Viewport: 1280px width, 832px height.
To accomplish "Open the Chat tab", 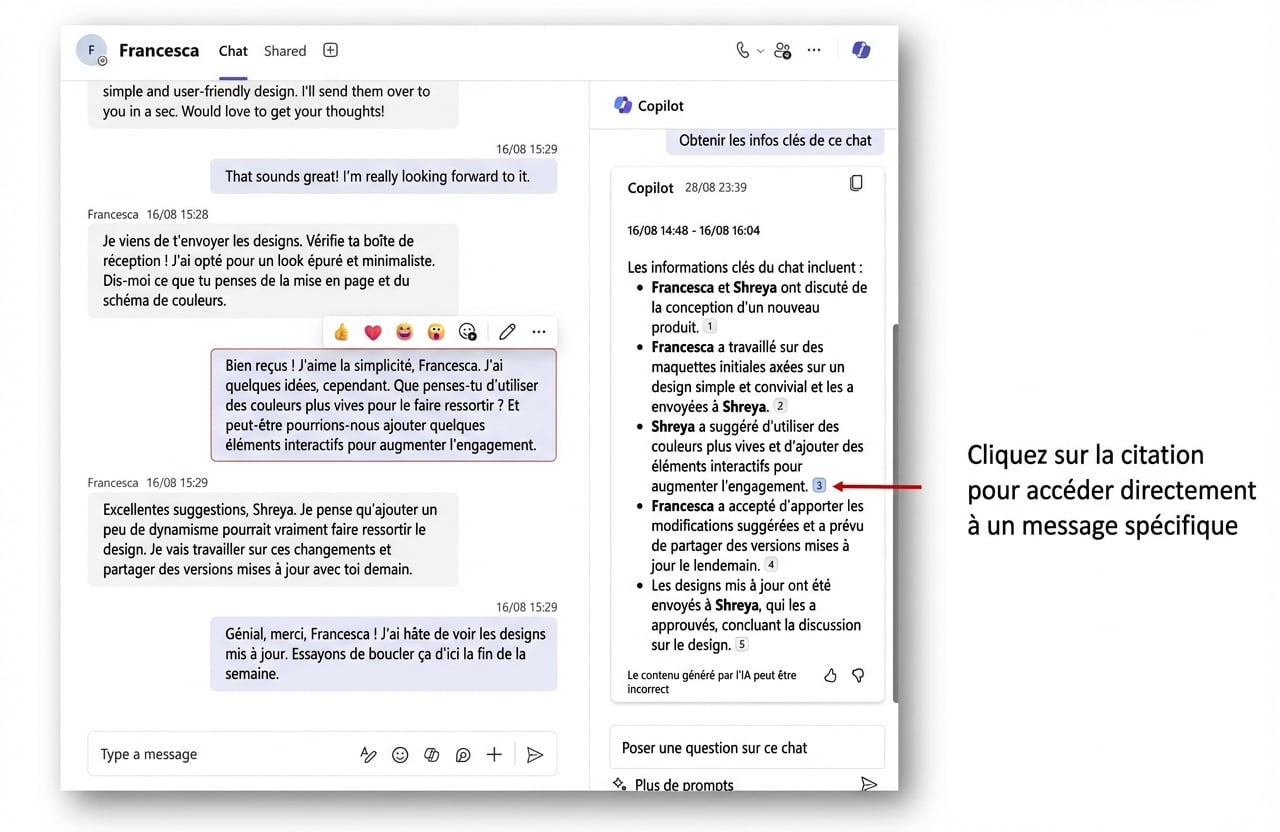I will click(232, 50).
